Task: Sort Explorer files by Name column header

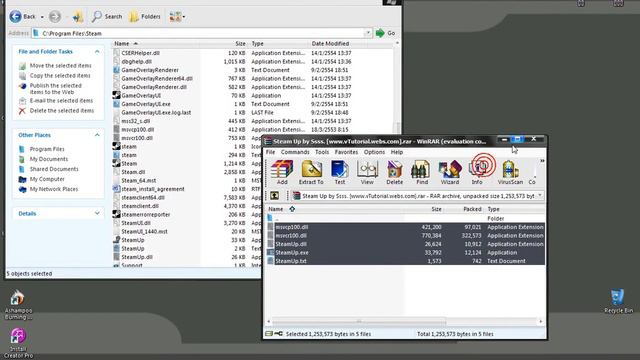Action: (155, 43)
